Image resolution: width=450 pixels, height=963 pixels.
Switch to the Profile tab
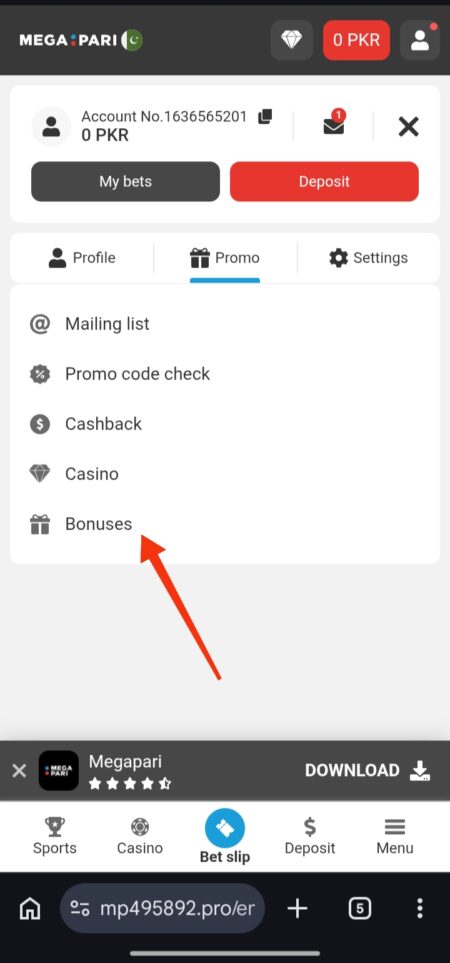tap(82, 258)
